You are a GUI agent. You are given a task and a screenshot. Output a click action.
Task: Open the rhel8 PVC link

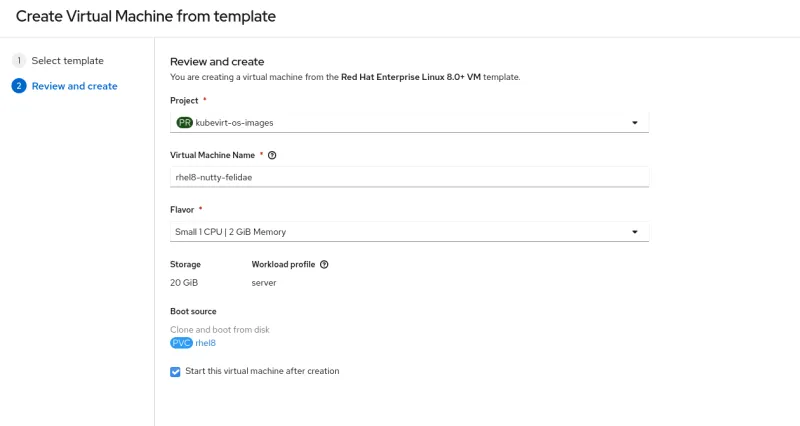click(x=205, y=342)
